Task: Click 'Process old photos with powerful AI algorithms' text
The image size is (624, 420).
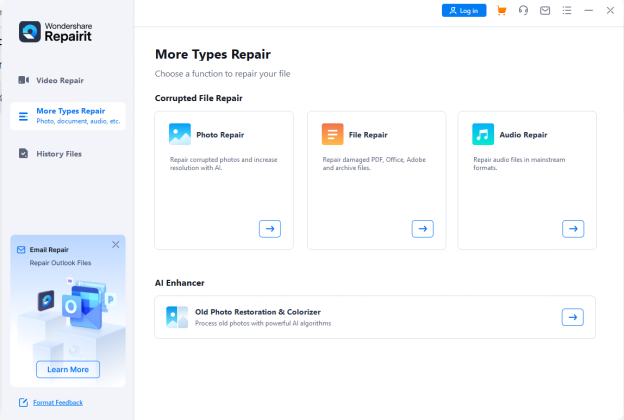Action: coord(263,323)
